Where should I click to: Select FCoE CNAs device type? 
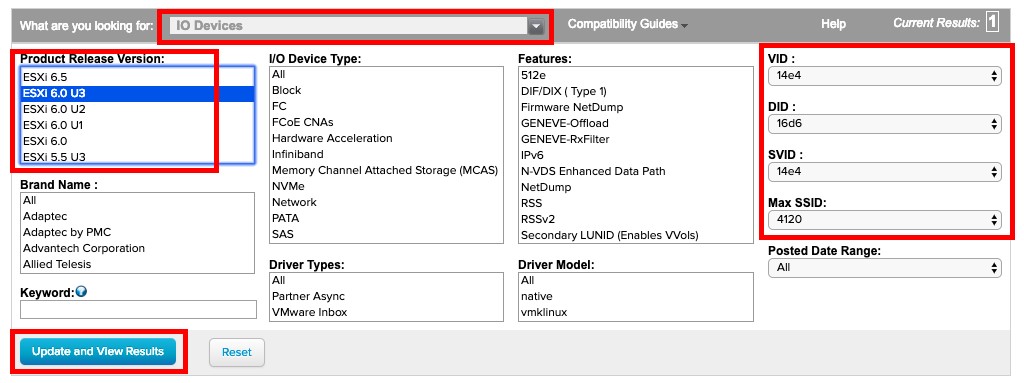coord(386,122)
